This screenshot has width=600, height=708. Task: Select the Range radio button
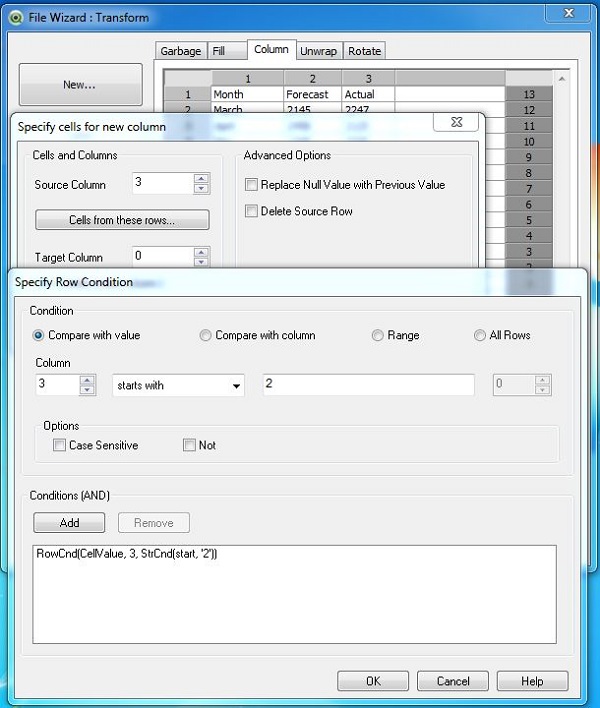point(377,335)
